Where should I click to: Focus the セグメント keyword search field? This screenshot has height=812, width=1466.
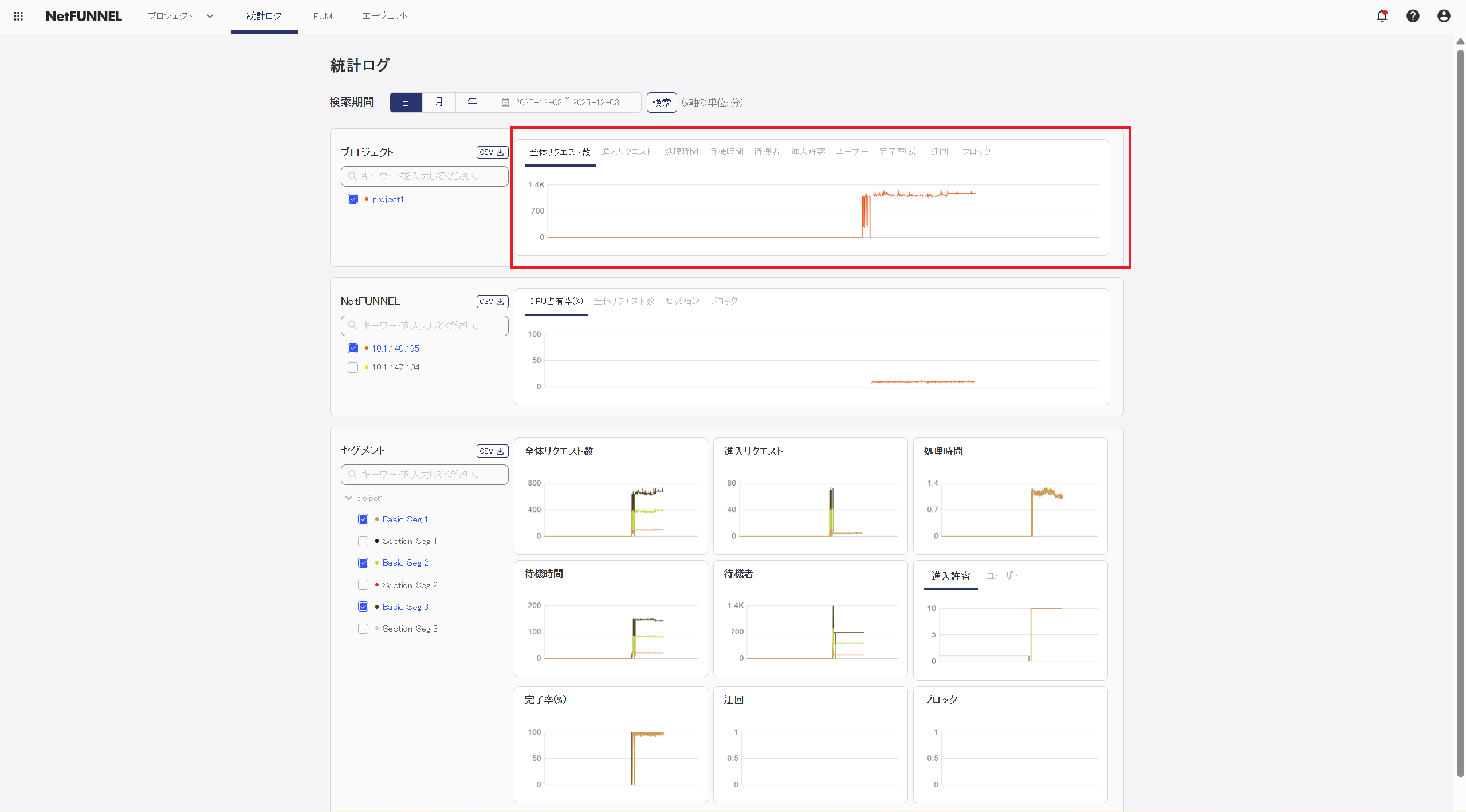pyautogui.click(x=425, y=475)
